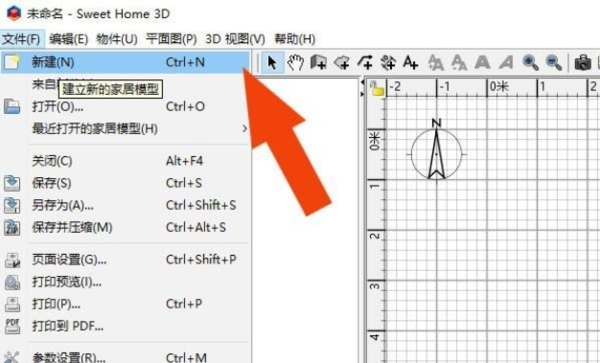Open the 编辑(E) menu
The height and width of the screenshot is (363, 600).
[x=68, y=39]
